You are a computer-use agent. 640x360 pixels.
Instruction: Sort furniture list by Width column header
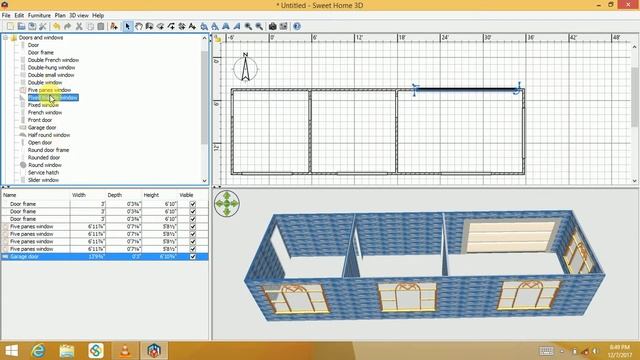tap(88, 195)
